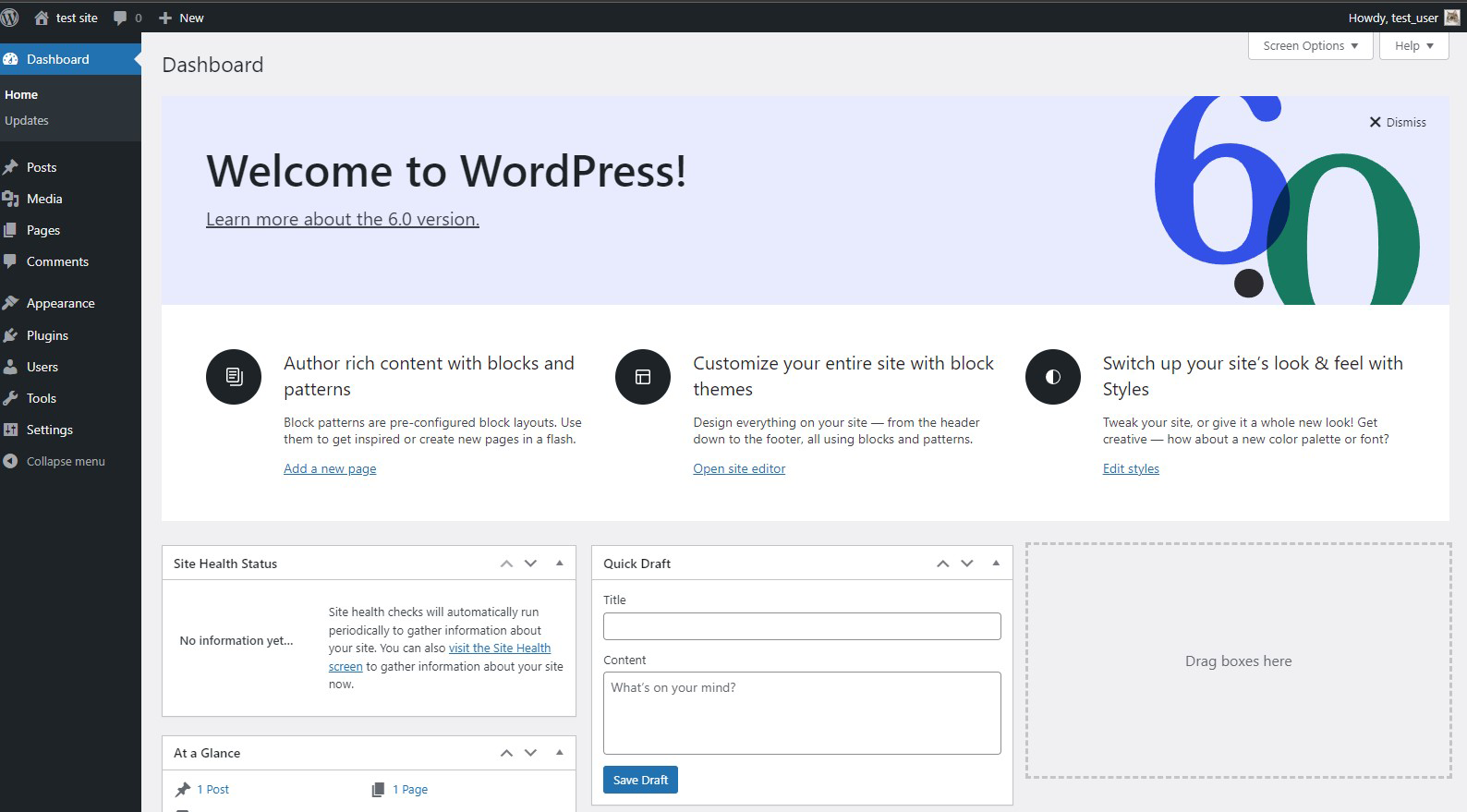Select the Home submenu item
Image resolution: width=1467 pixels, height=812 pixels.
coord(21,95)
